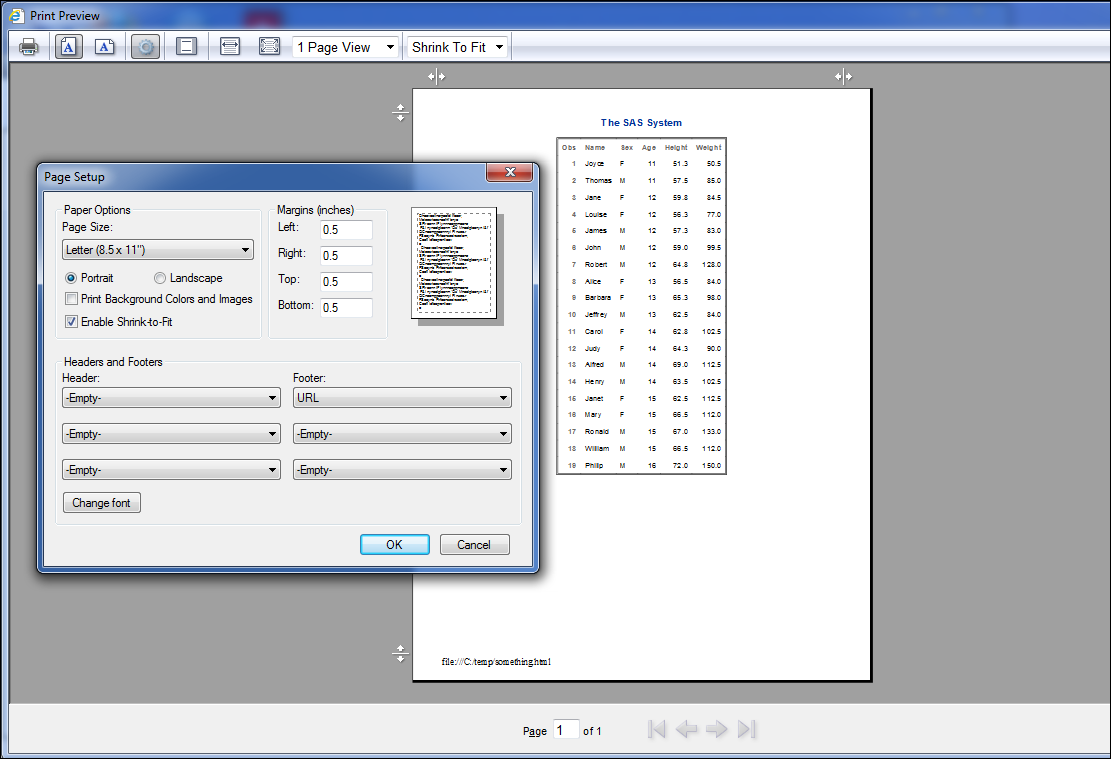Screen dimensions: 1111x759
Task: Toggle headers and footers visibility icon
Action: [x=186, y=46]
